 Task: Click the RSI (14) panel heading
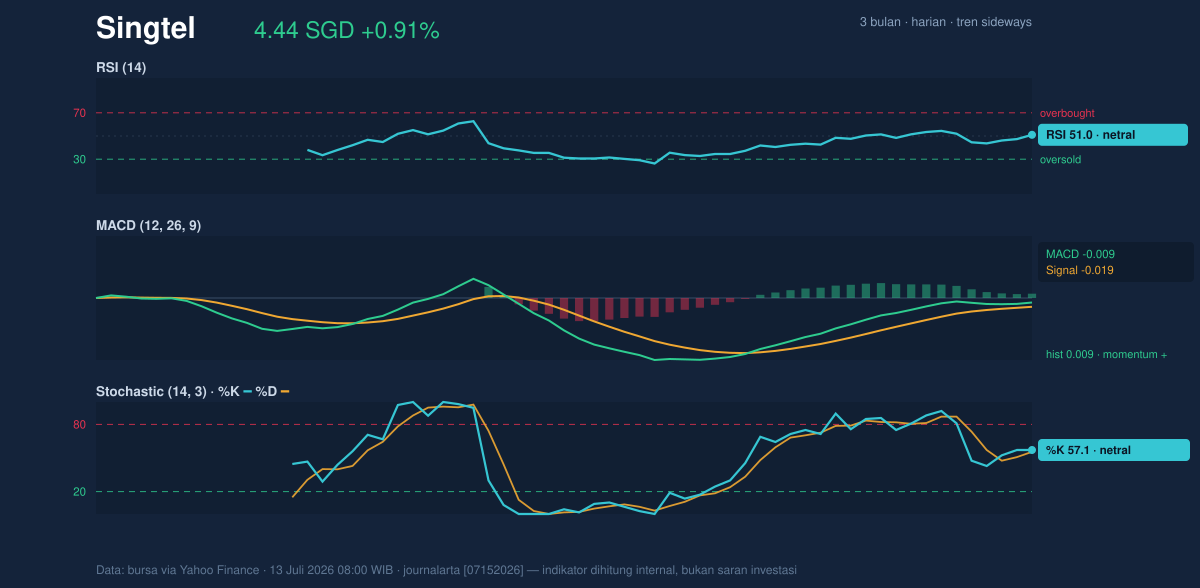(x=121, y=67)
